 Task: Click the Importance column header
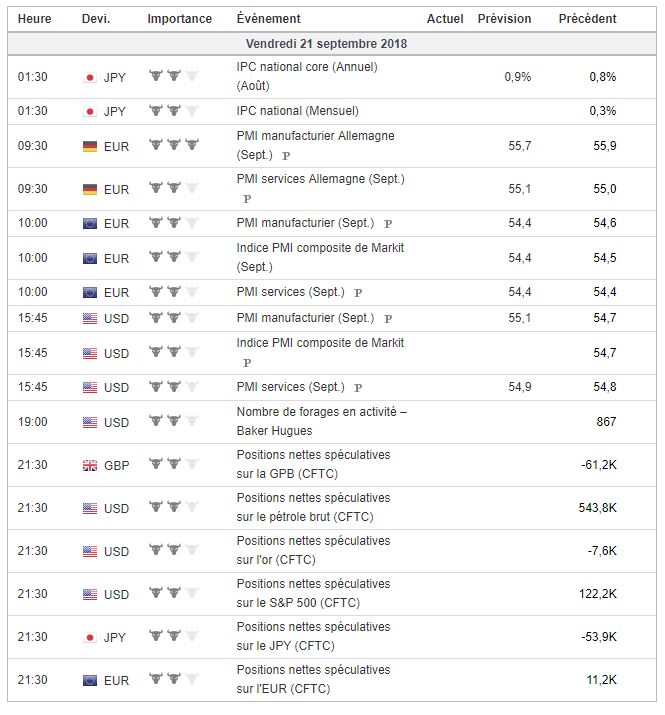(x=179, y=19)
